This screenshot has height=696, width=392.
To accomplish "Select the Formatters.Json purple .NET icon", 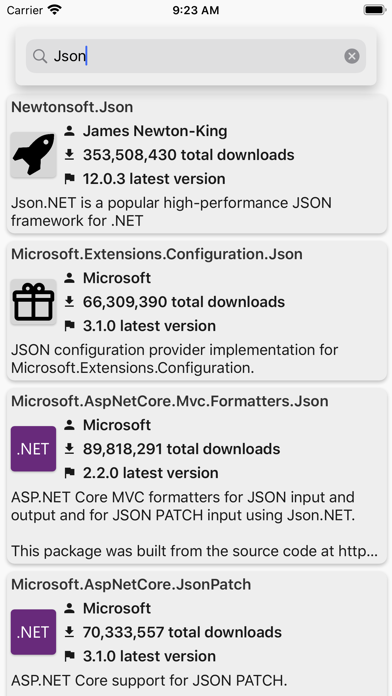I will 33,449.
